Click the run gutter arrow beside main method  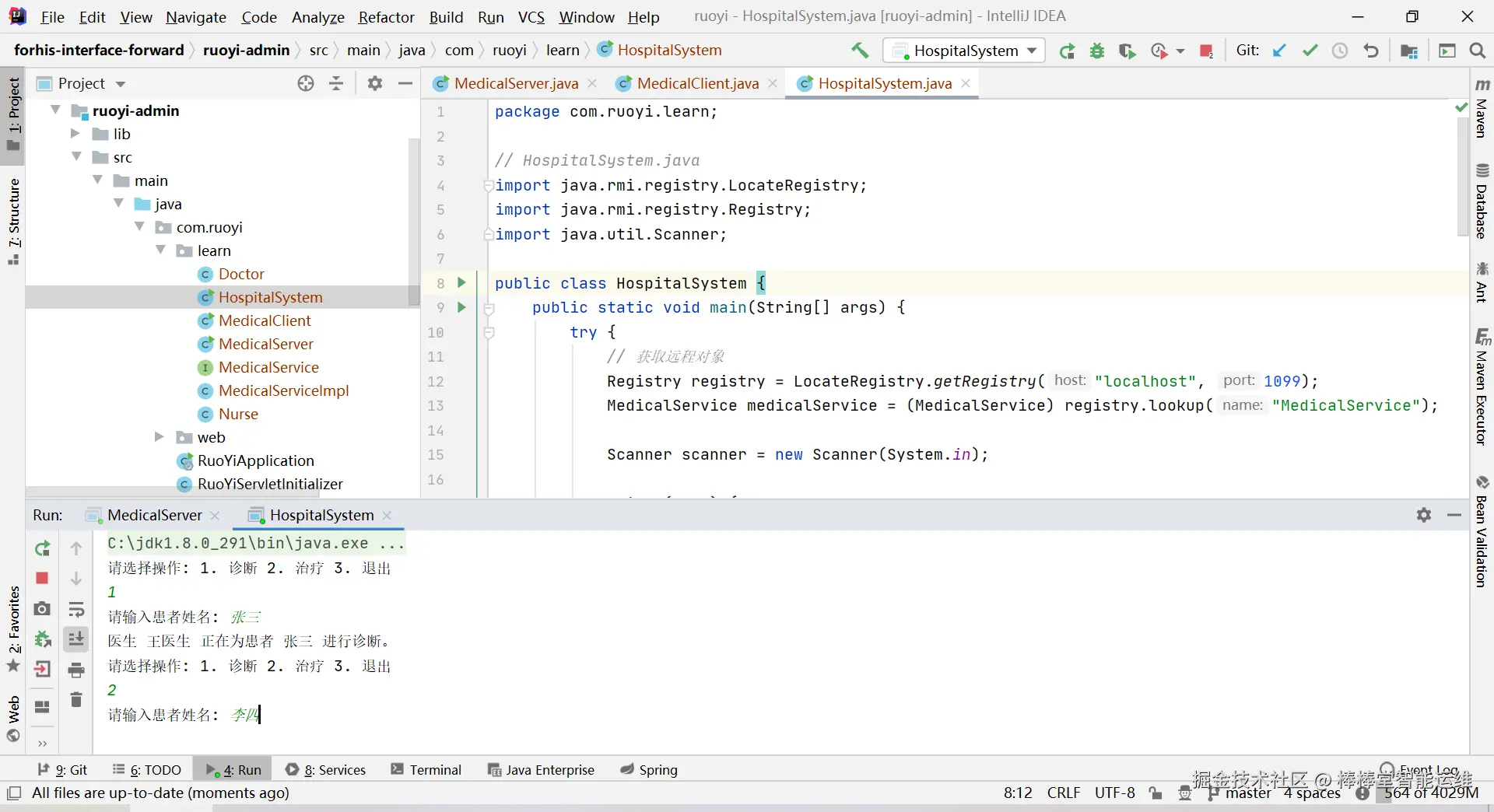point(461,307)
